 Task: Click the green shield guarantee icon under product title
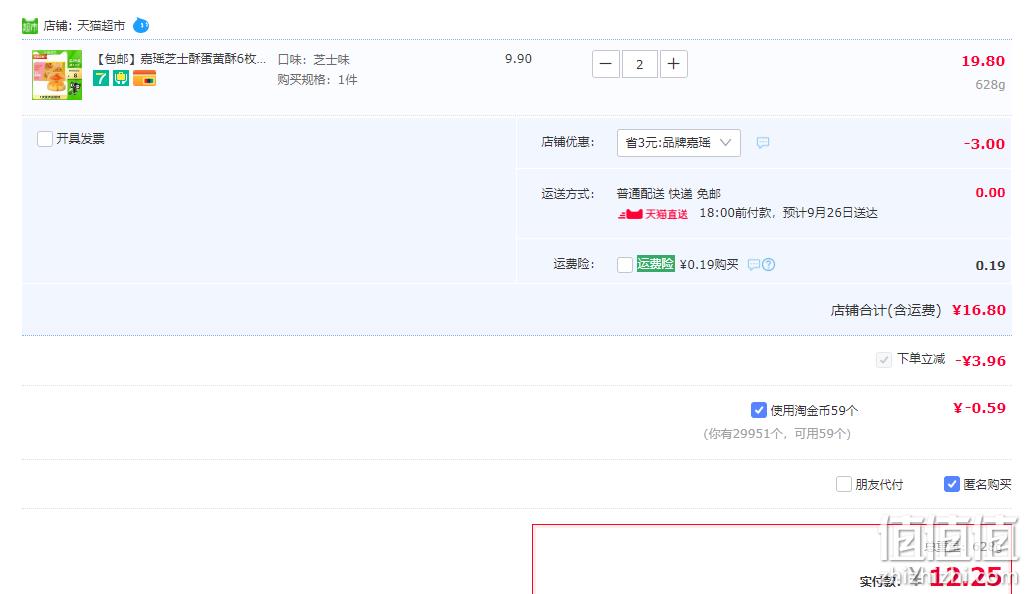(x=121, y=79)
